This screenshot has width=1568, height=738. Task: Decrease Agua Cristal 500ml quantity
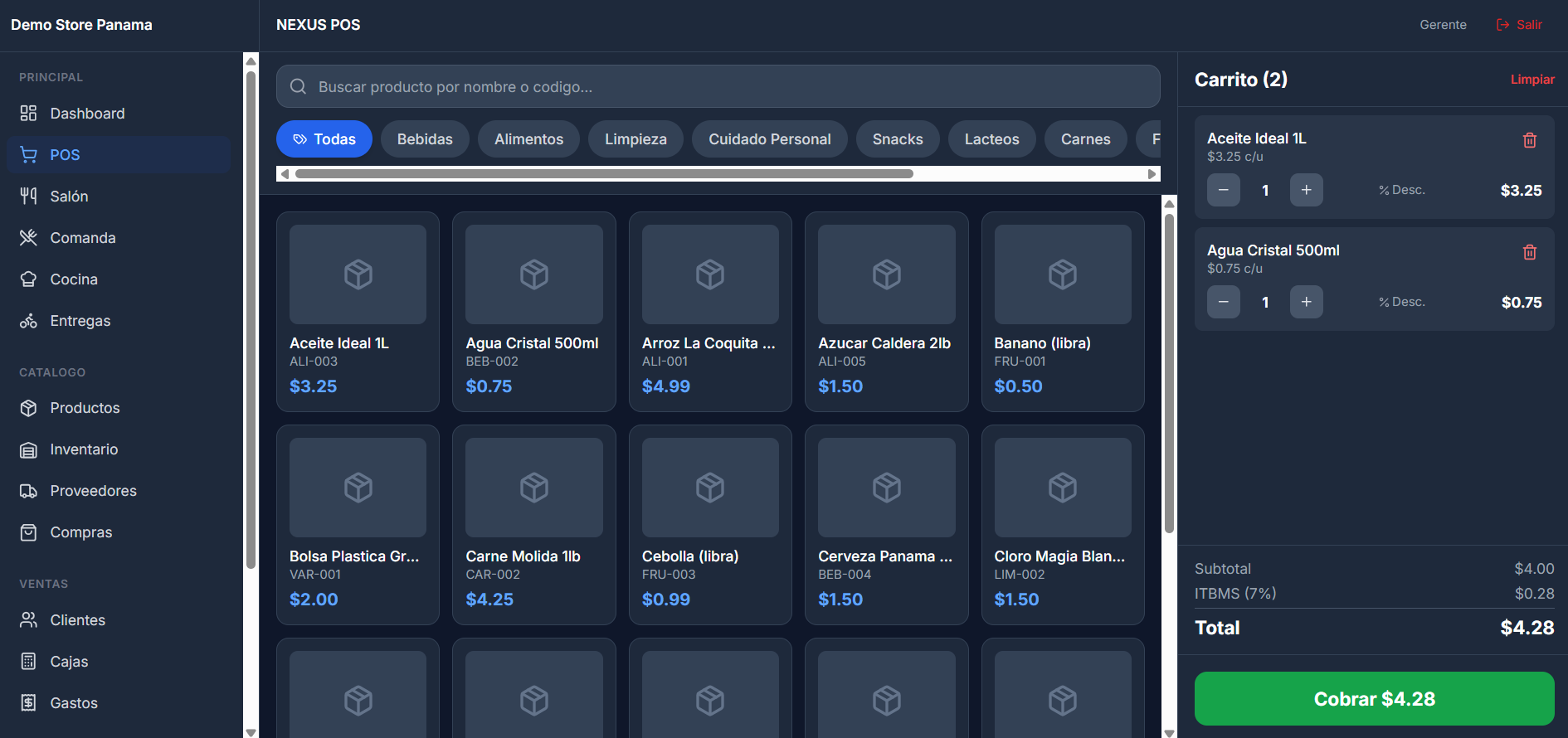point(1223,302)
